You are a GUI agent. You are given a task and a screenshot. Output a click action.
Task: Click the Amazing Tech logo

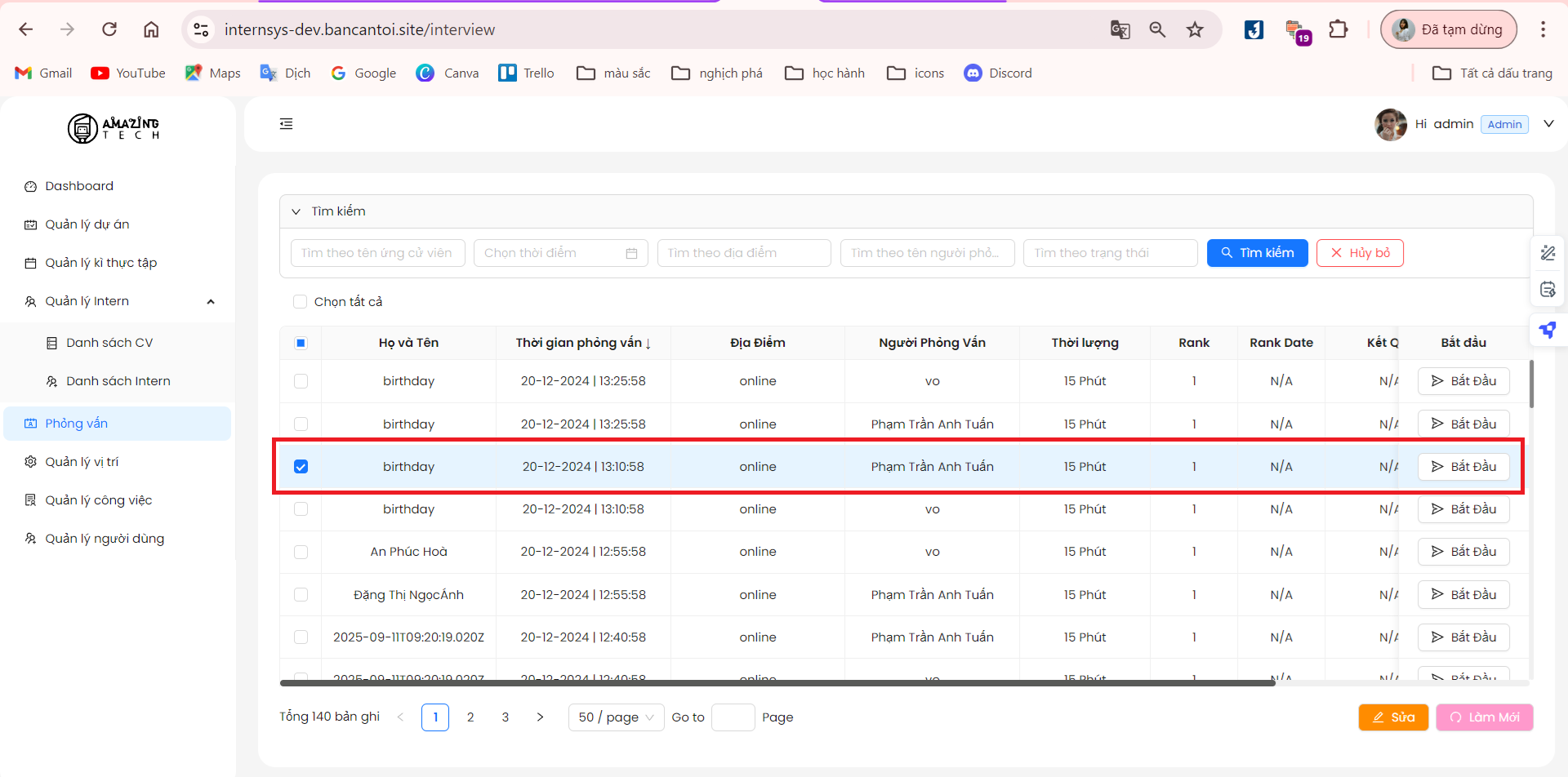click(114, 128)
